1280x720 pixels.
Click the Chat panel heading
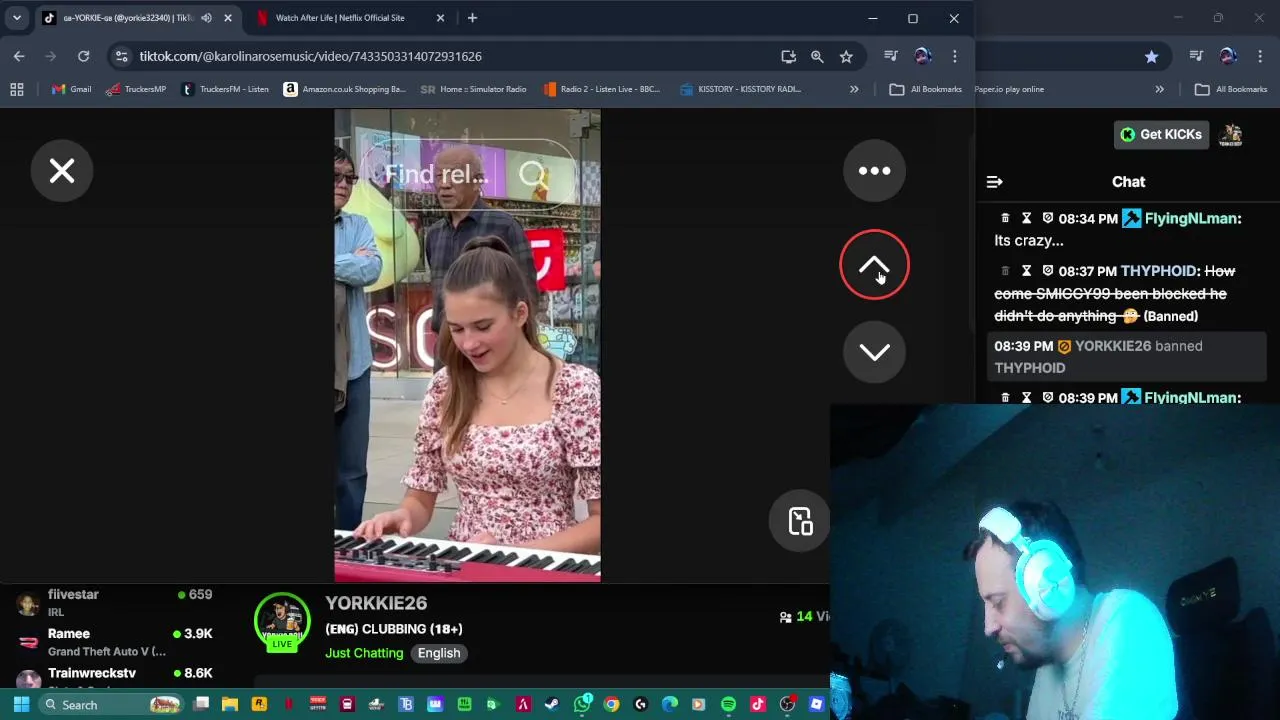(x=1128, y=182)
